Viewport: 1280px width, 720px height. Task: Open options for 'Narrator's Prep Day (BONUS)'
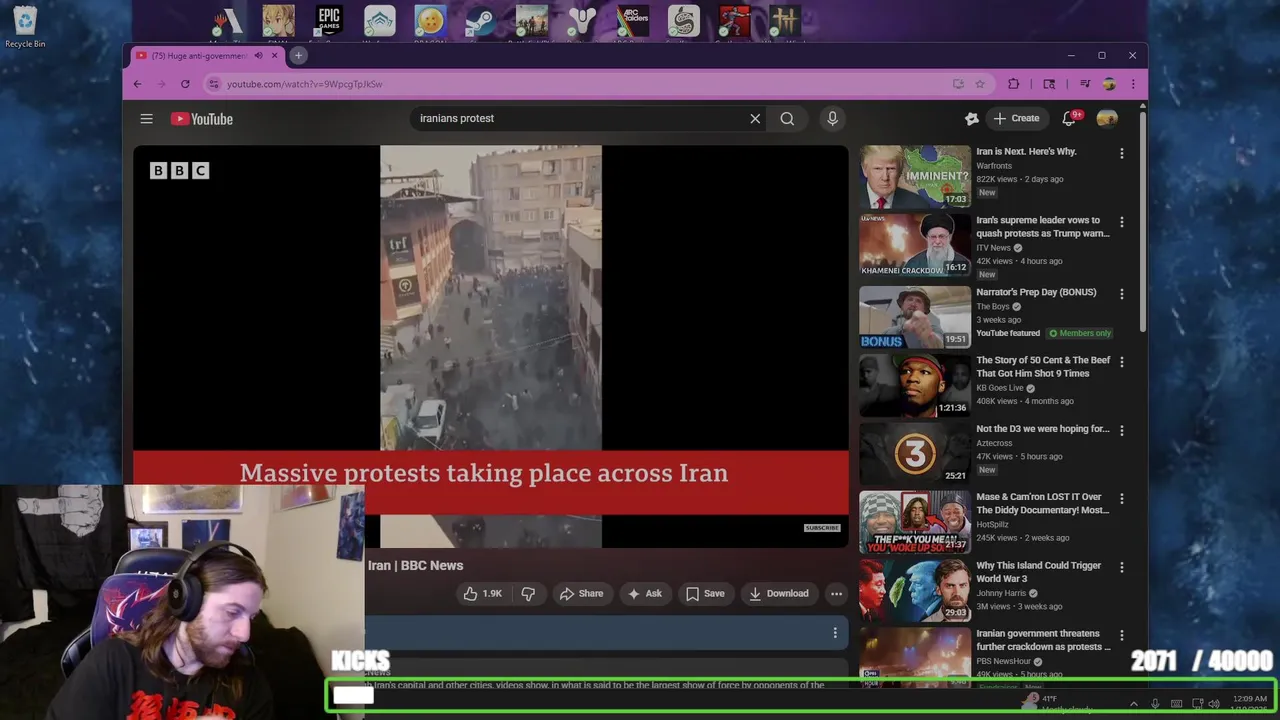1121,294
